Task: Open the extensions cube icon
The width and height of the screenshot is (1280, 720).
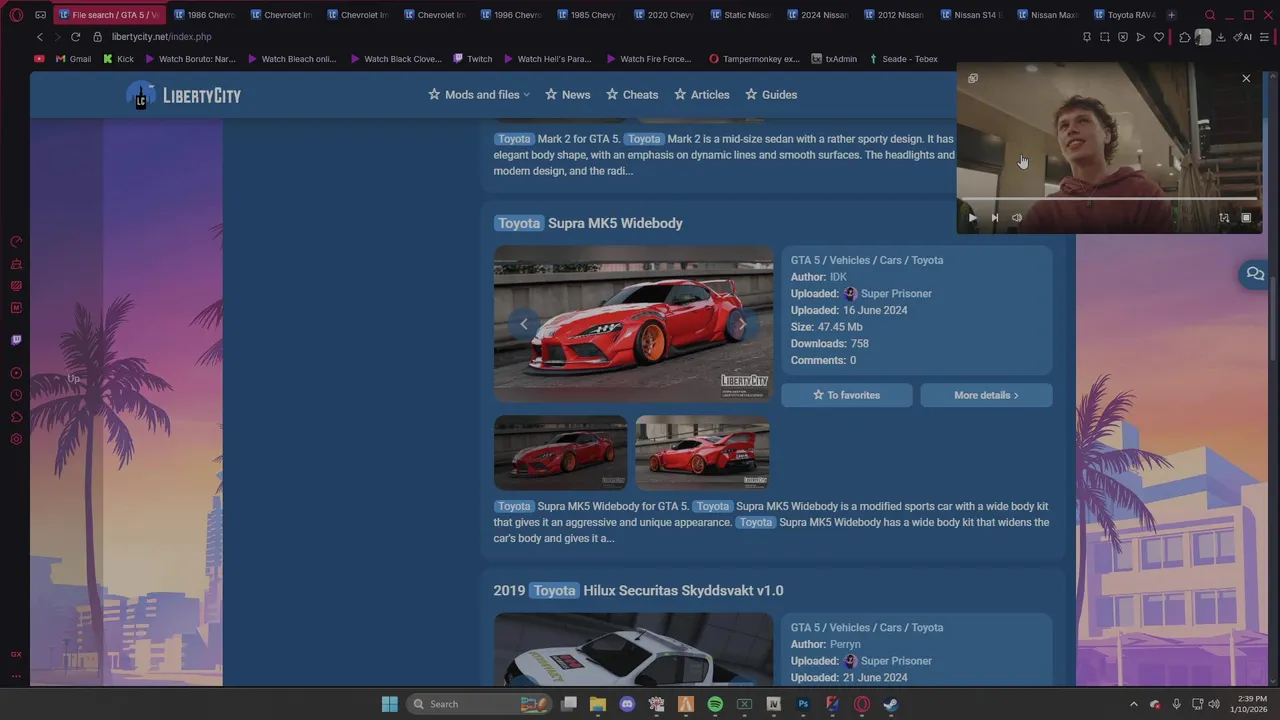Action: [x=1185, y=37]
